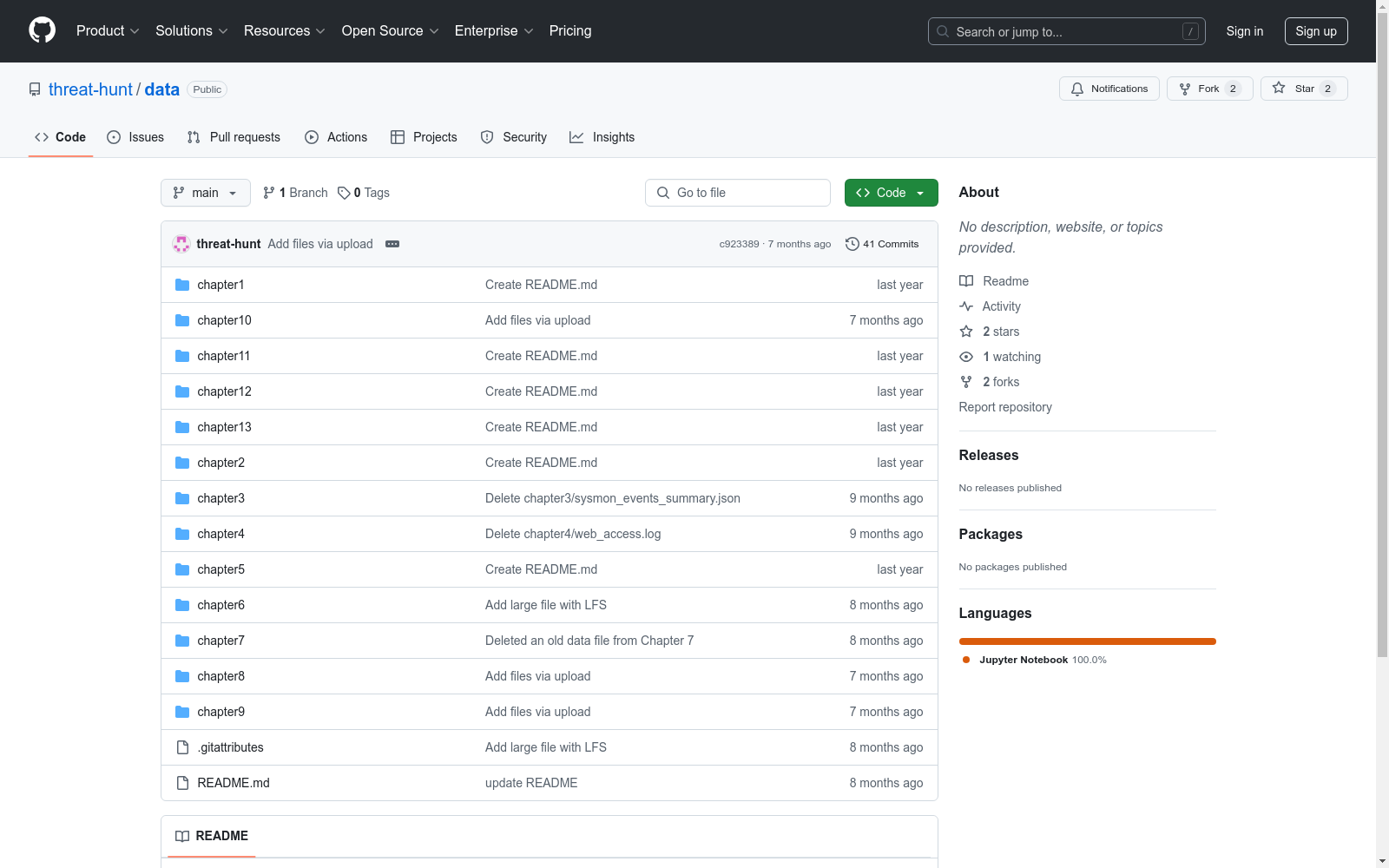Open the 1 watching link
This screenshot has height=868, width=1389.
click(1011, 357)
